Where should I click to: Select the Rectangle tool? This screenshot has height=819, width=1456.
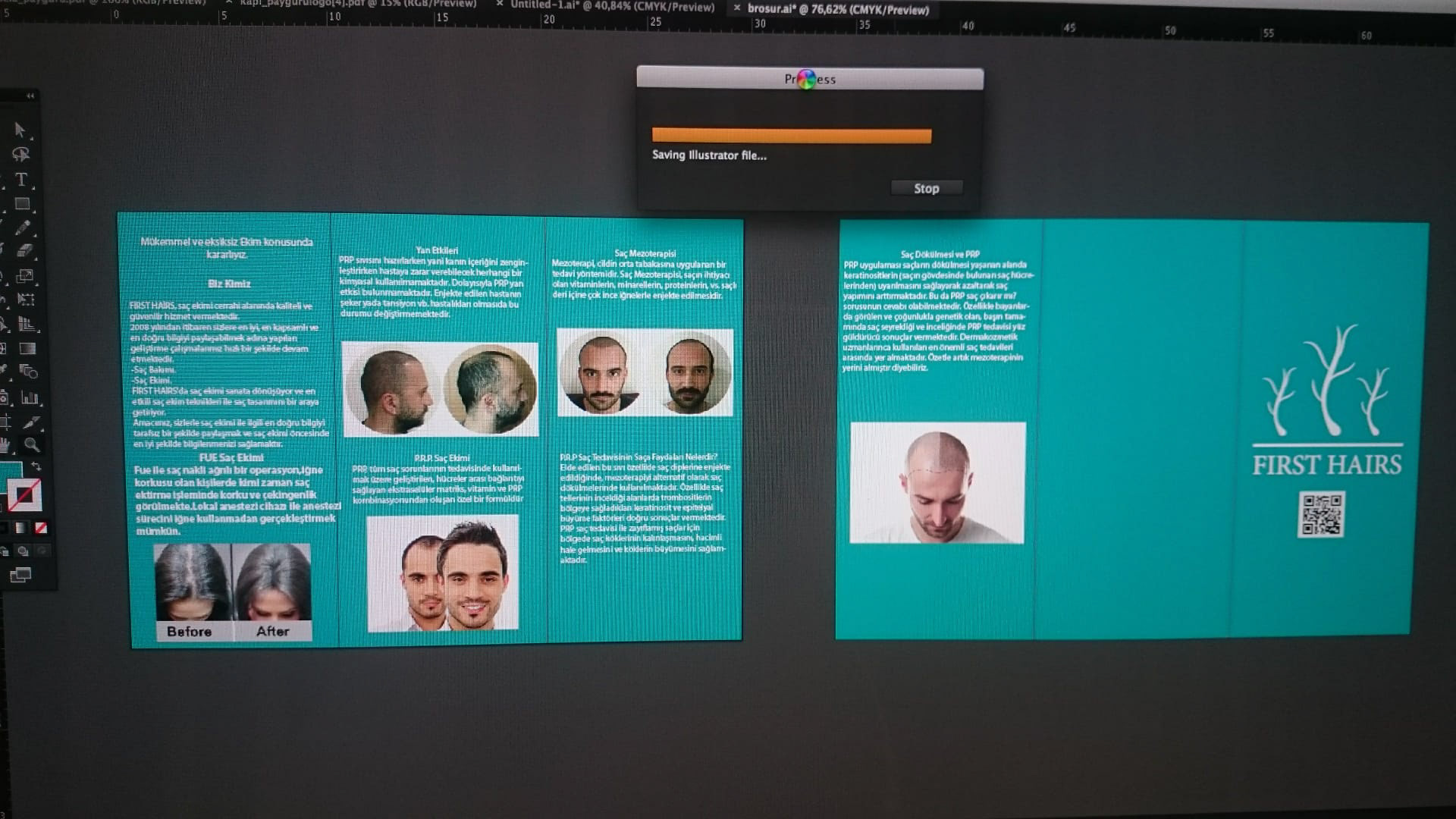tap(22, 204)
